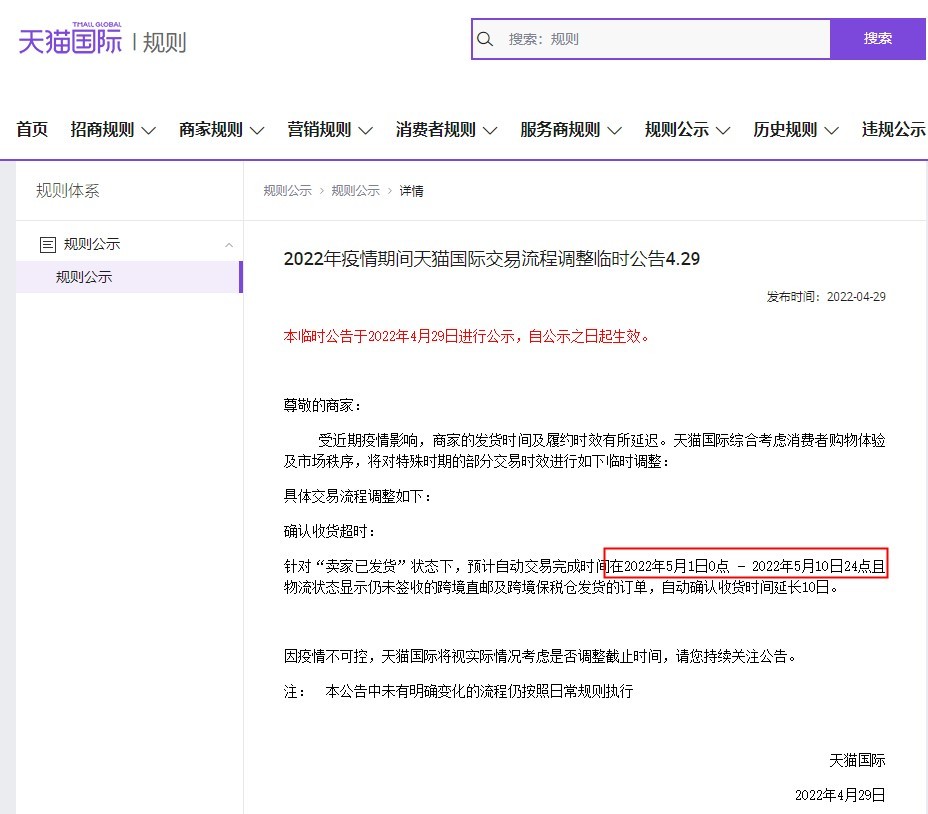Open the 招商规则 menu

point(113,129)
